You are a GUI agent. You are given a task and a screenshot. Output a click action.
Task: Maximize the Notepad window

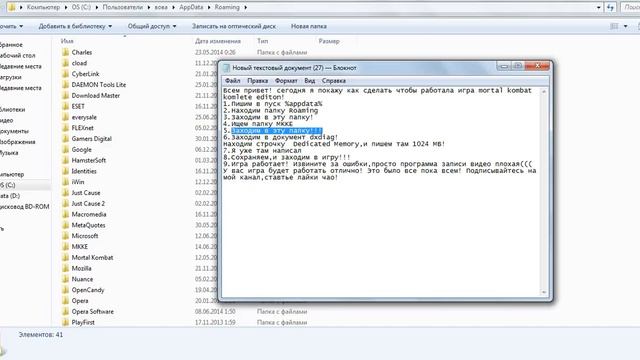518,66
